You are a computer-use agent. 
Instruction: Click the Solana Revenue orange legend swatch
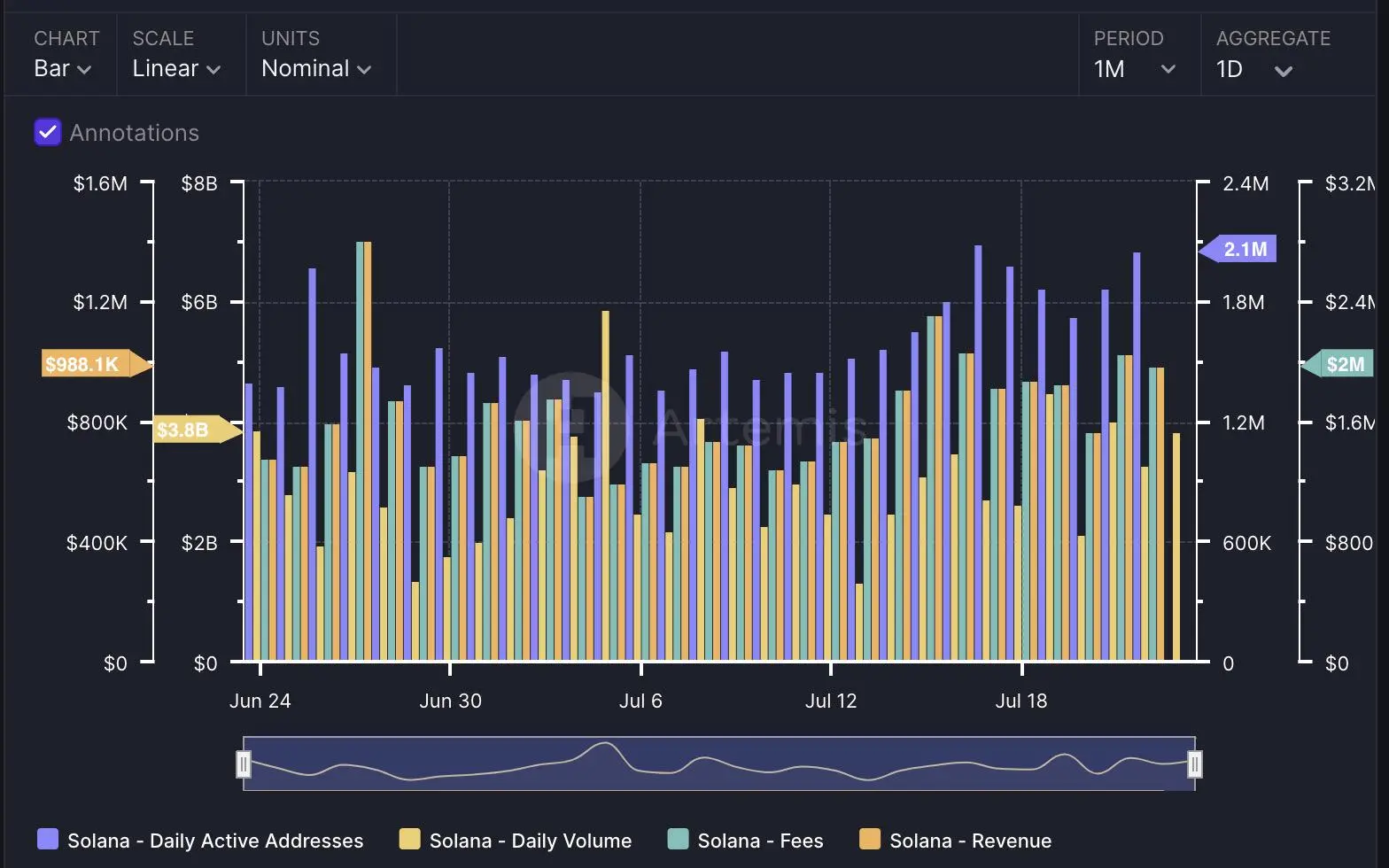click(870, 840)
